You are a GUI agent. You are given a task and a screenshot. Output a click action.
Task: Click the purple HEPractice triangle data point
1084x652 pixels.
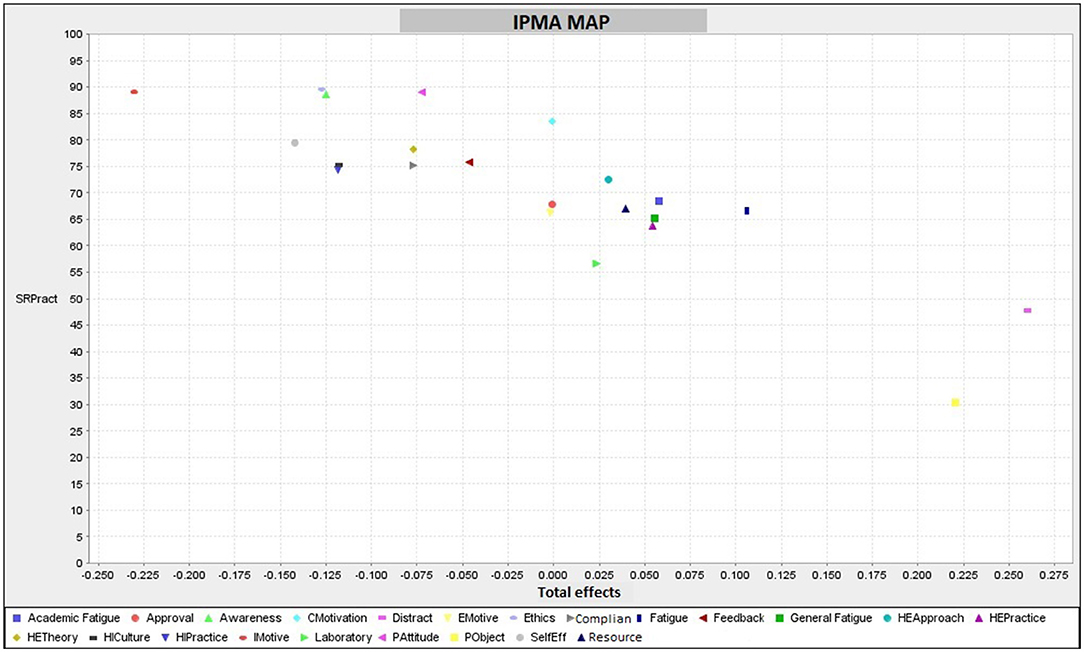(x=652, y=226)
